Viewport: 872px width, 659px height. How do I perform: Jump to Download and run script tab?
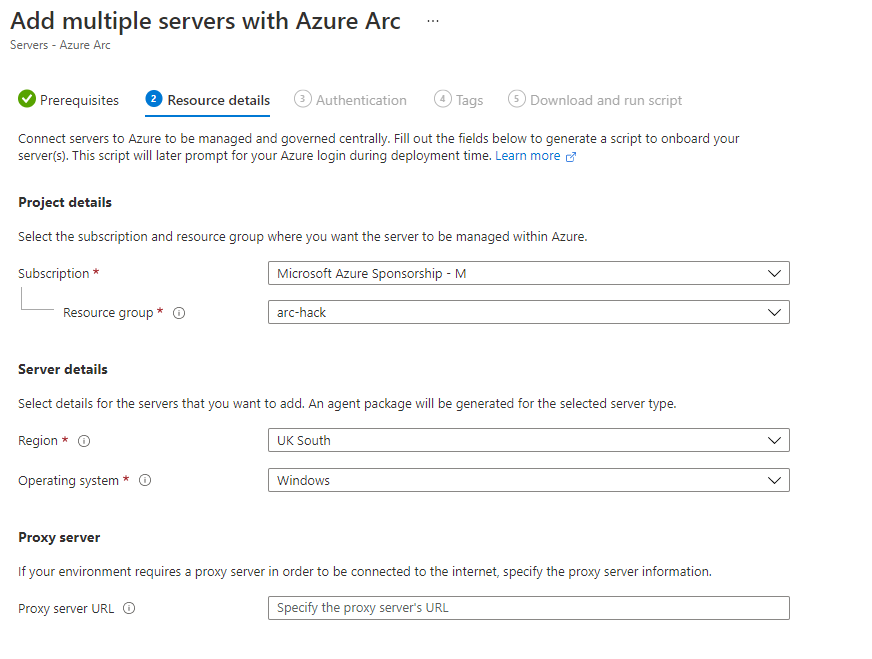click(x=606, y=100)
